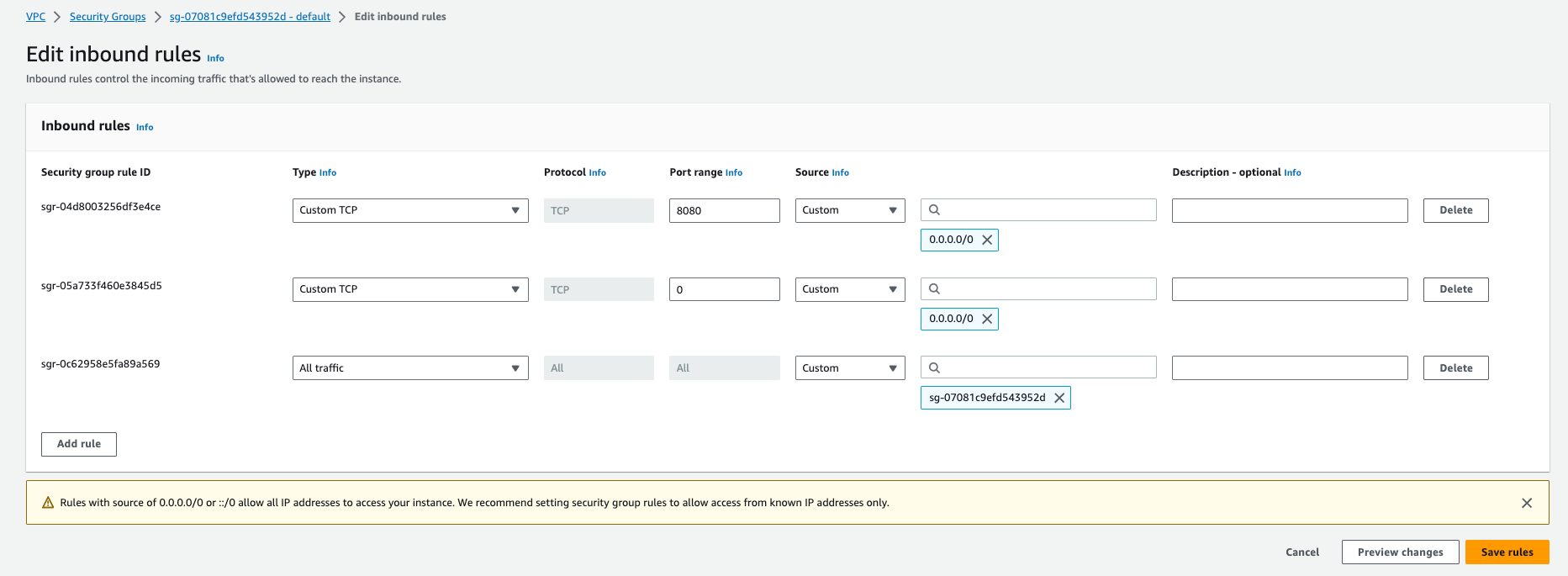Image resolution: width=1568 pixels, height=576 pixels.
Task: Remove the 0.0.0.0/0 source from port 8080 rule
Action: click(x=987, y=240)
